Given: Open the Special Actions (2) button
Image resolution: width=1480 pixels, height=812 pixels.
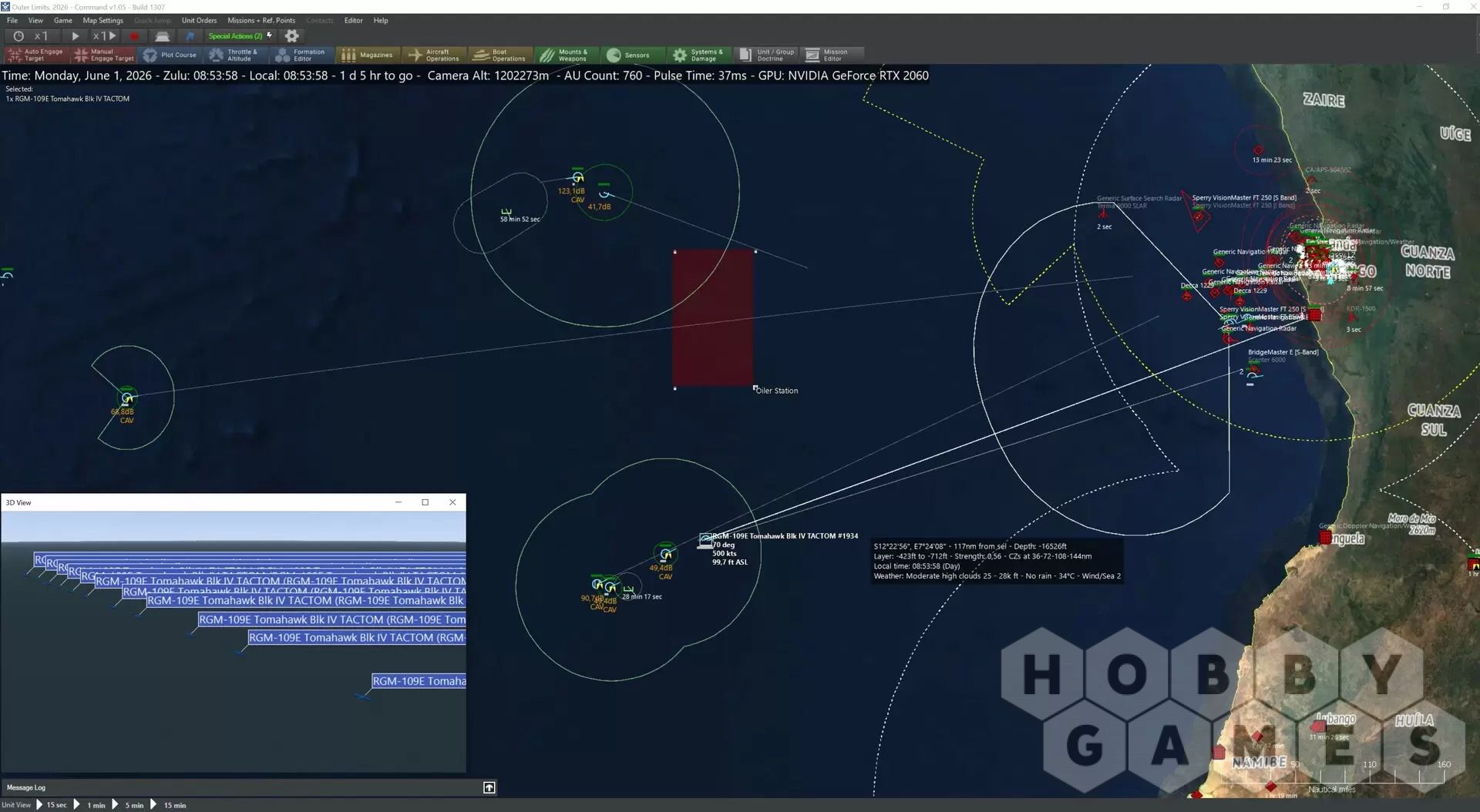Looking at the screenshot, I should point(240,36).
